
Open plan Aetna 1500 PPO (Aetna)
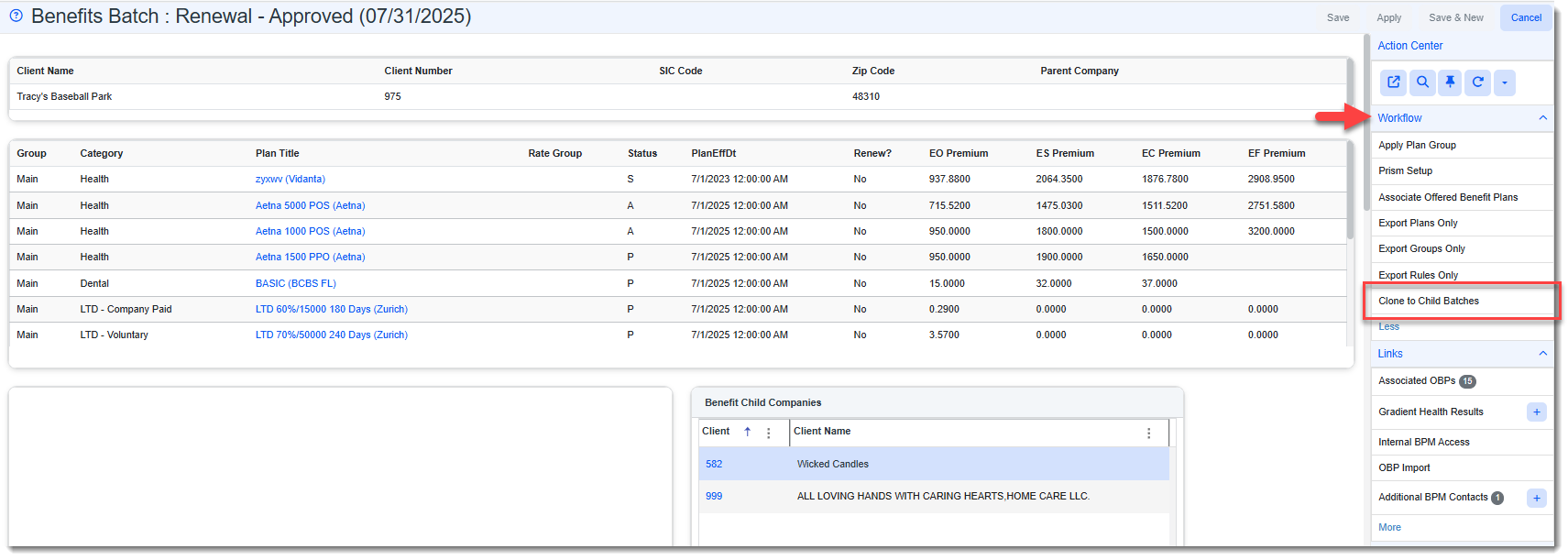coord(310,258)
